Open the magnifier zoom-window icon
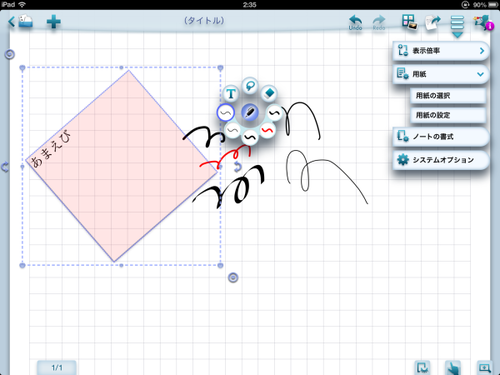The height and width of the screenshot is (375, 500). pyautogui.click(x=484, y=367)
